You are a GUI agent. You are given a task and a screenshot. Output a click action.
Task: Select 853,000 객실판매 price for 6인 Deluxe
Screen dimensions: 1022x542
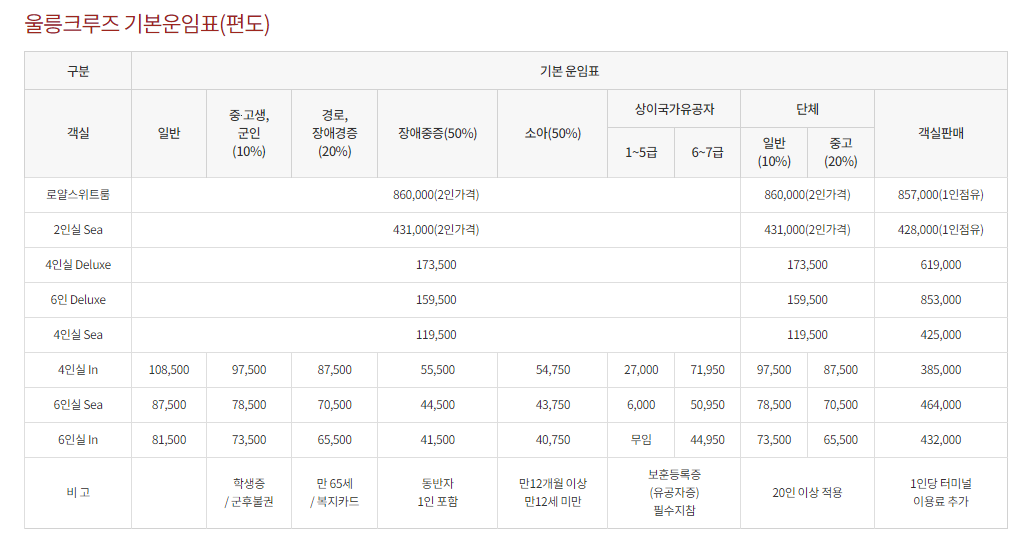(x=941, y=300)
